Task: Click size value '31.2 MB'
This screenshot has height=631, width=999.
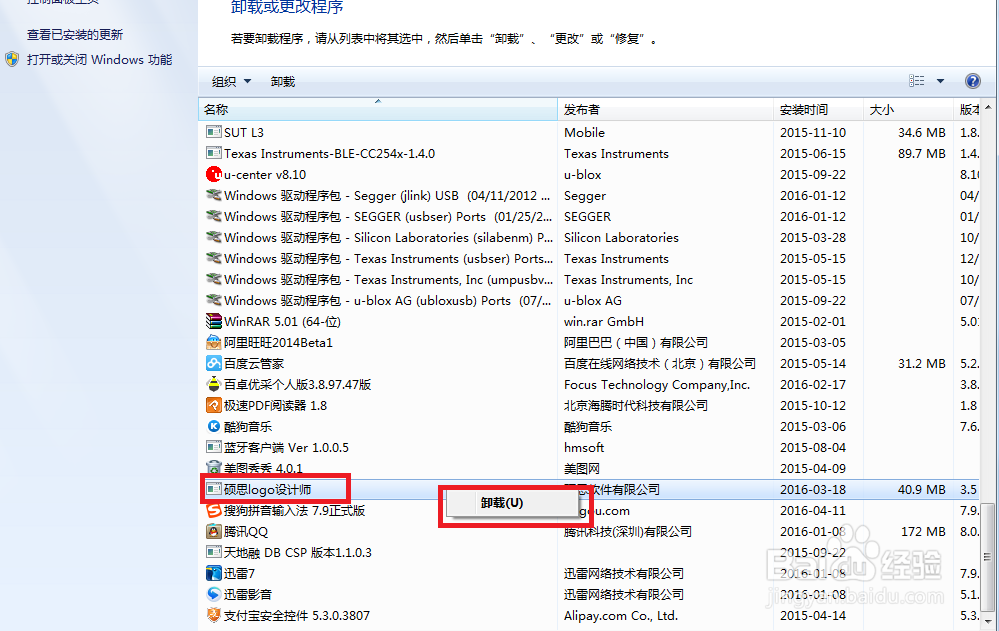Action: pos(921,363)
